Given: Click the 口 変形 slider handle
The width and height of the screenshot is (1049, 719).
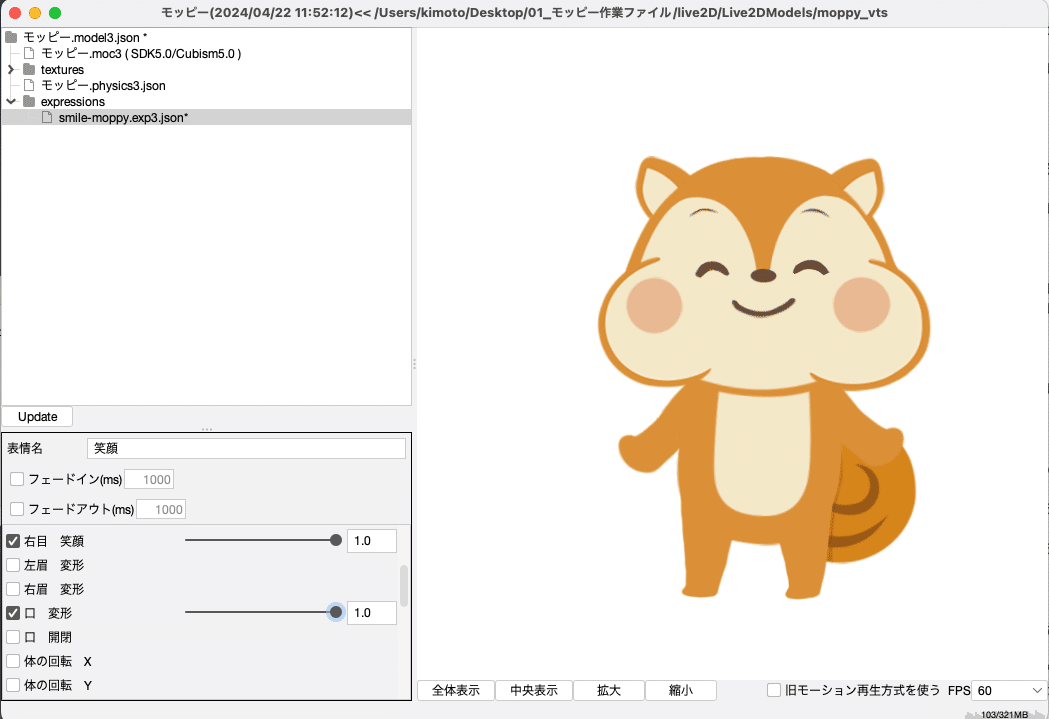Looking at the screenshot, I should [336, 612].
